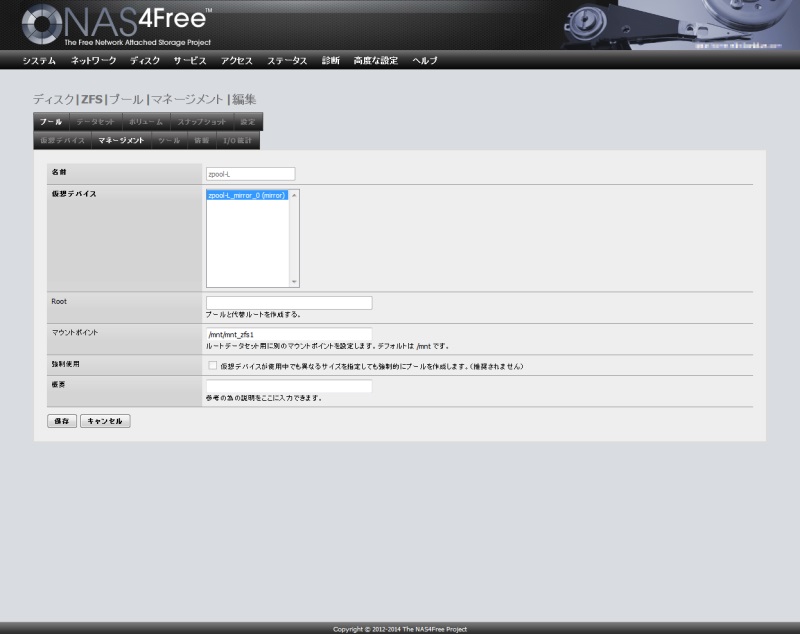Click the キャンセル button
The height and width of the screenshot is (634, 800).
[105, 421]
